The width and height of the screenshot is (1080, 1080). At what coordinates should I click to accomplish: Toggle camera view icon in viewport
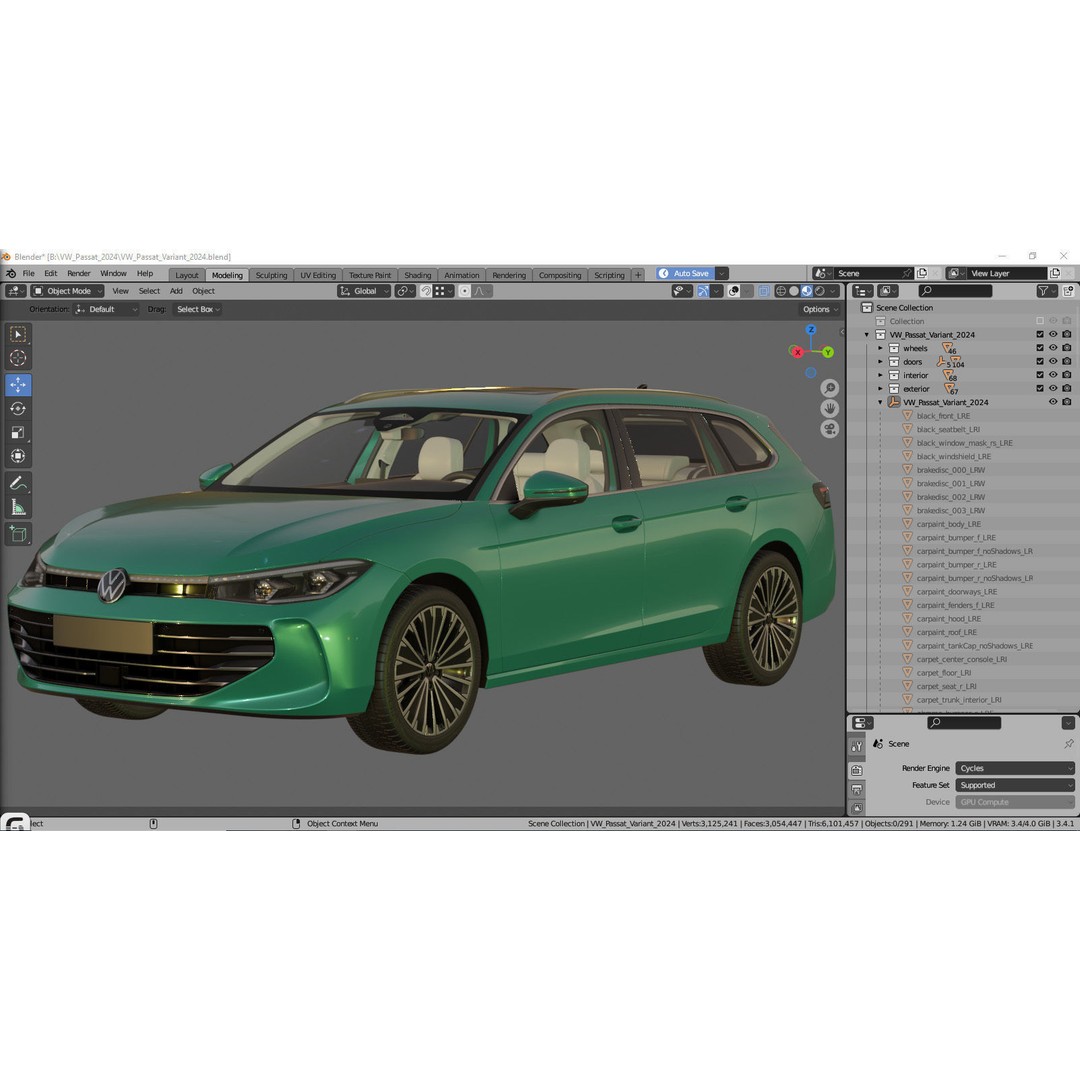(829, 429)
